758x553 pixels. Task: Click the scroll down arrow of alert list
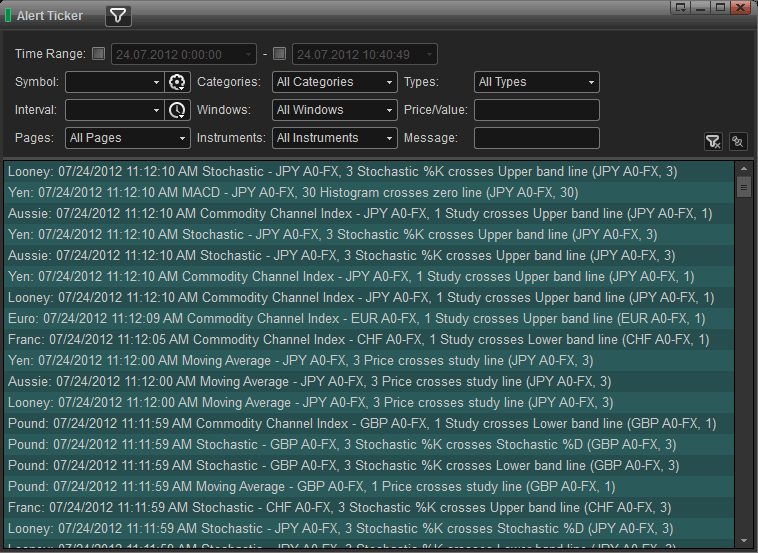tap(743, 539)
